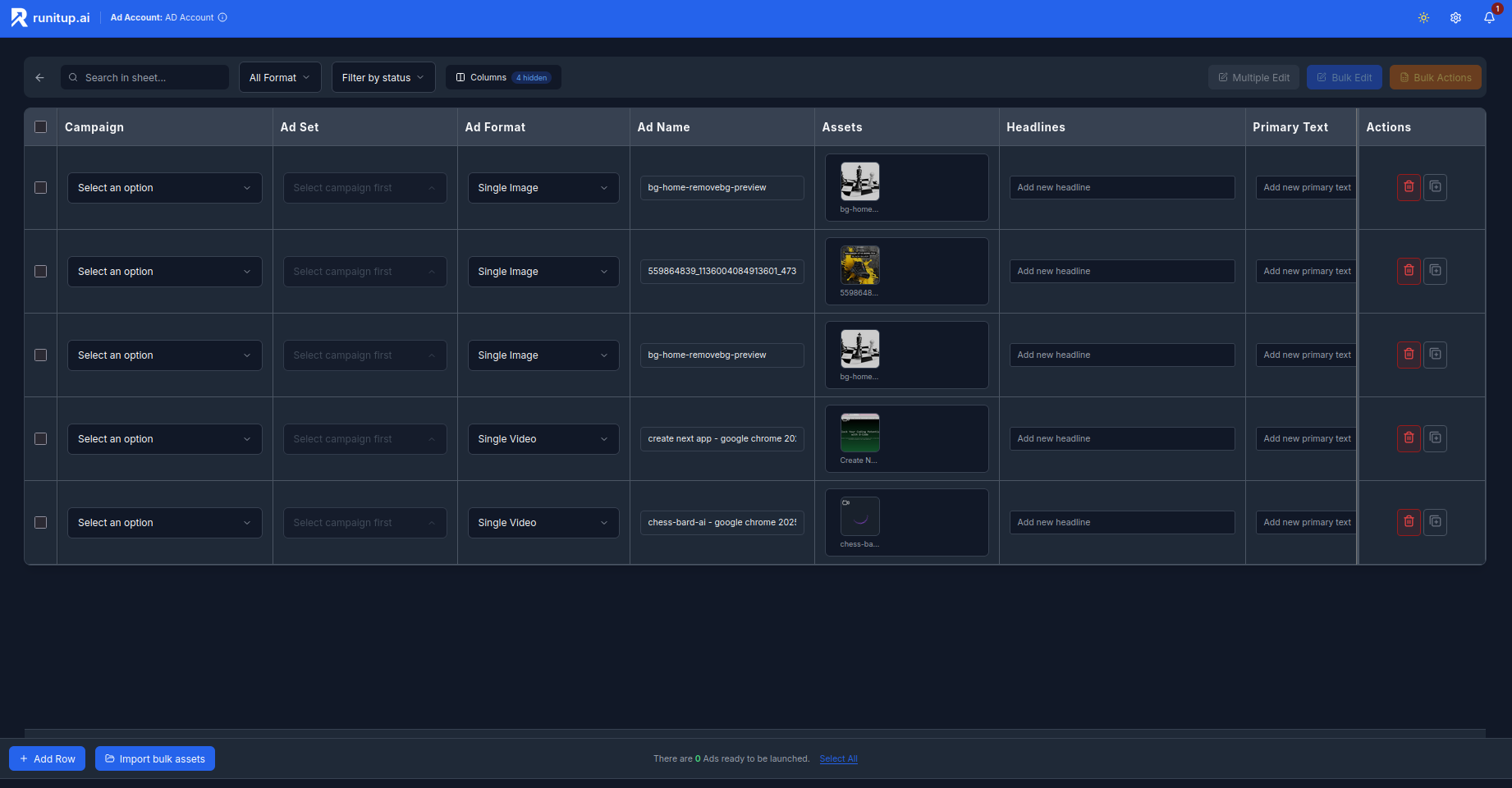Select the chess-bard-ai row checkbox
The height and width of the screenshot is (788, 1512).
(40, 523)
